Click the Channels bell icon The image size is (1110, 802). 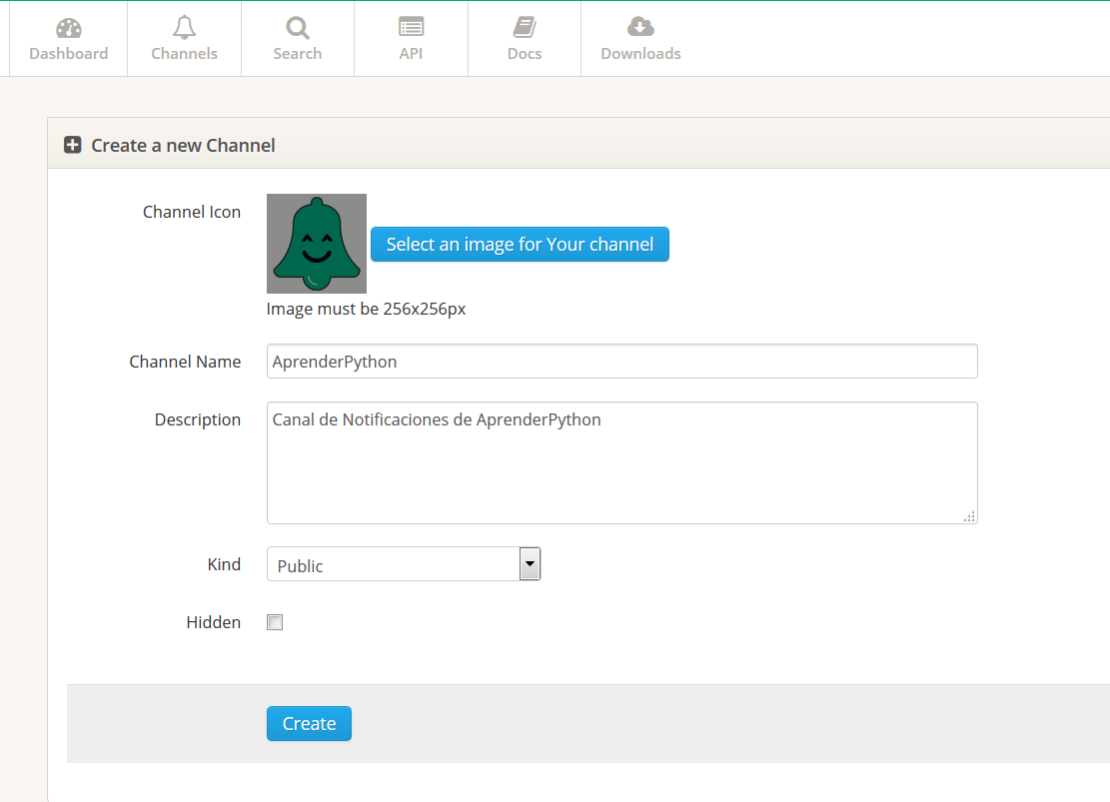click(x=184, y=28)
